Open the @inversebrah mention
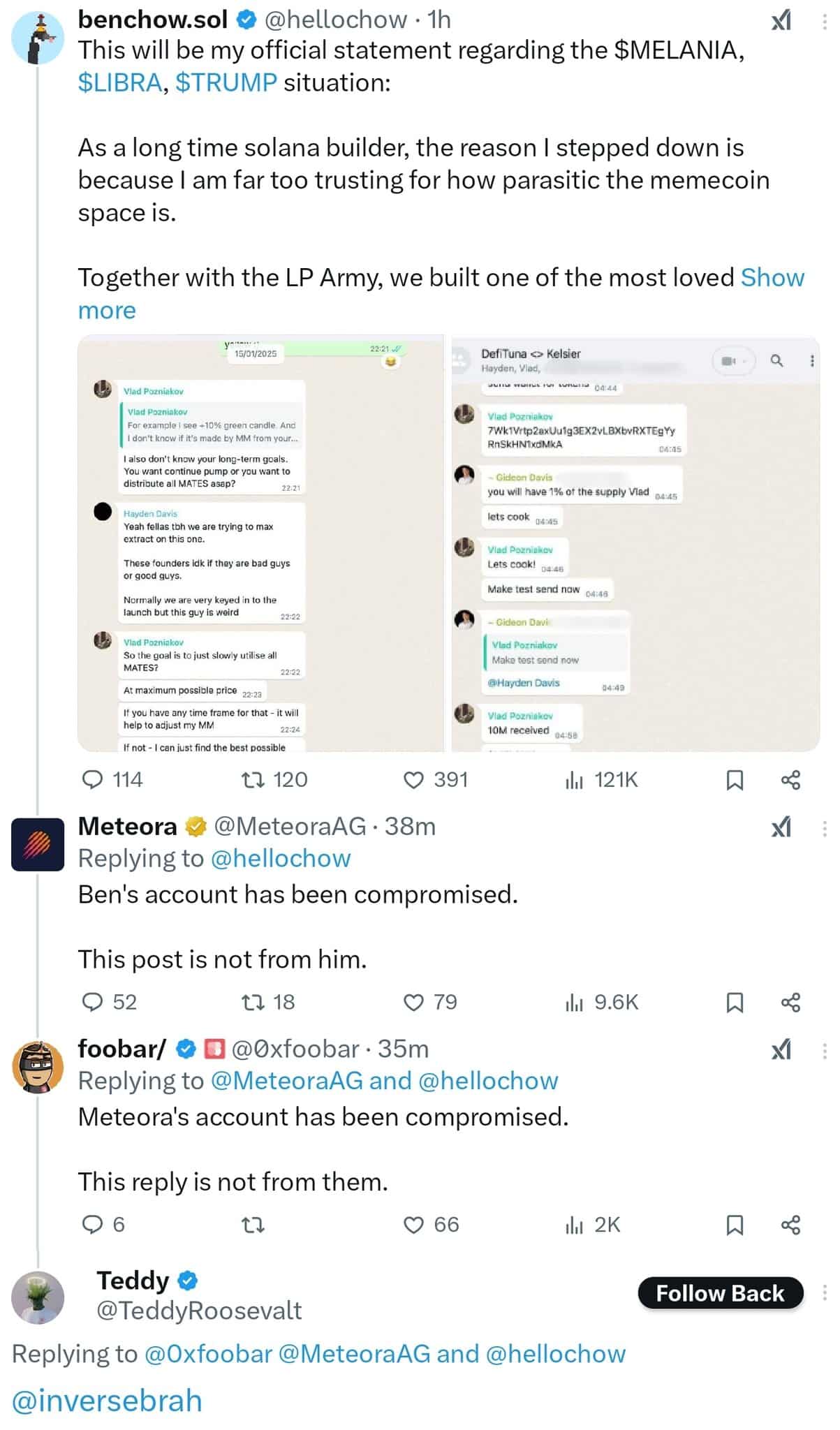 point(107,1401)
